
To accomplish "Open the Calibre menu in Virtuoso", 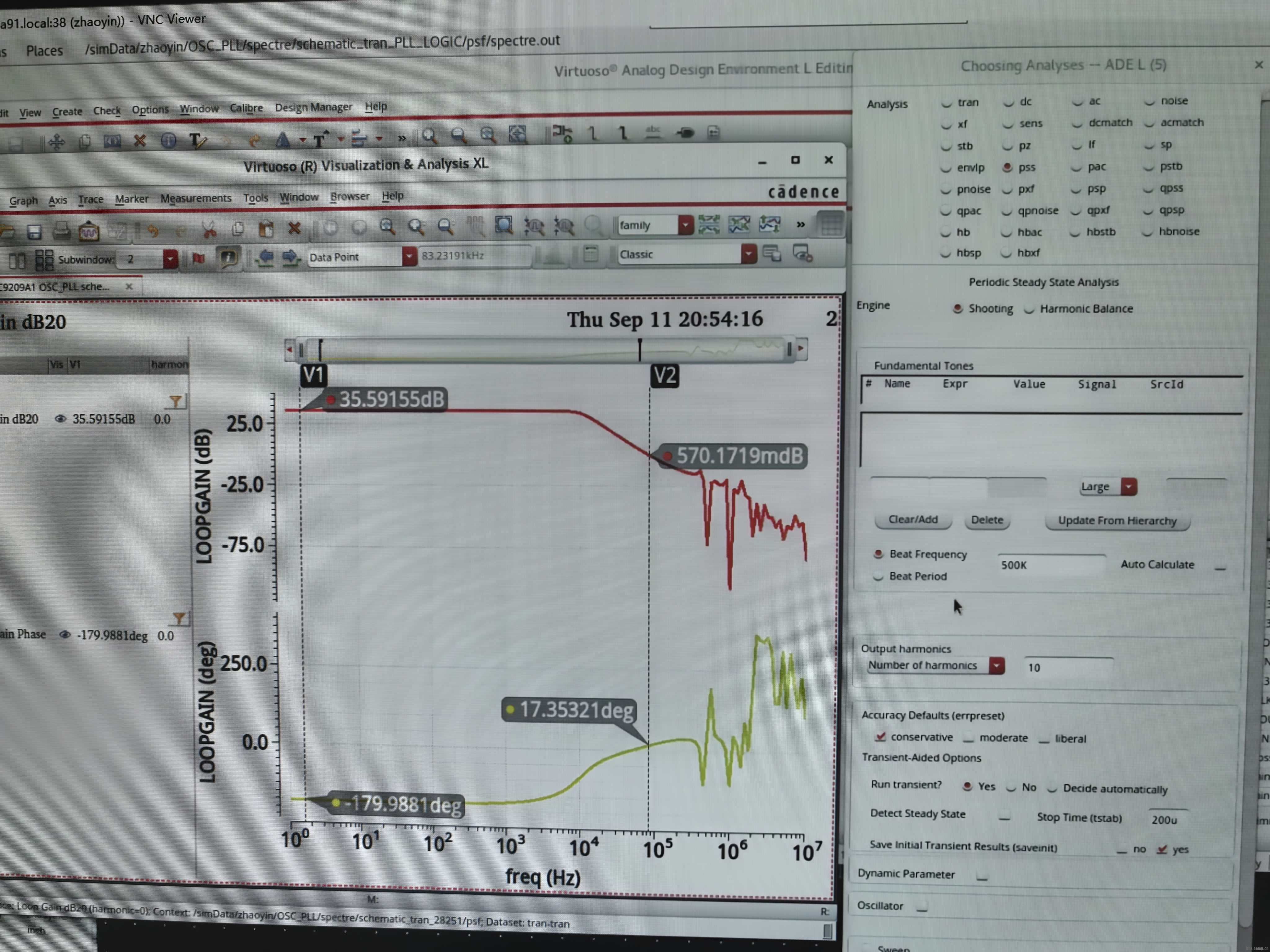I will 246,108.
